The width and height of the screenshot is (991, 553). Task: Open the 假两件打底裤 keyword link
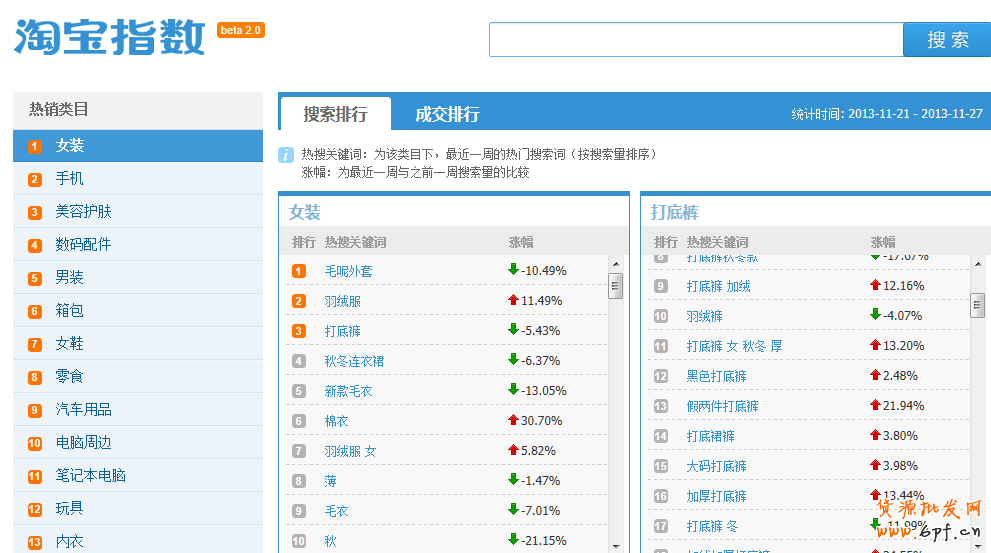(722, 406)
